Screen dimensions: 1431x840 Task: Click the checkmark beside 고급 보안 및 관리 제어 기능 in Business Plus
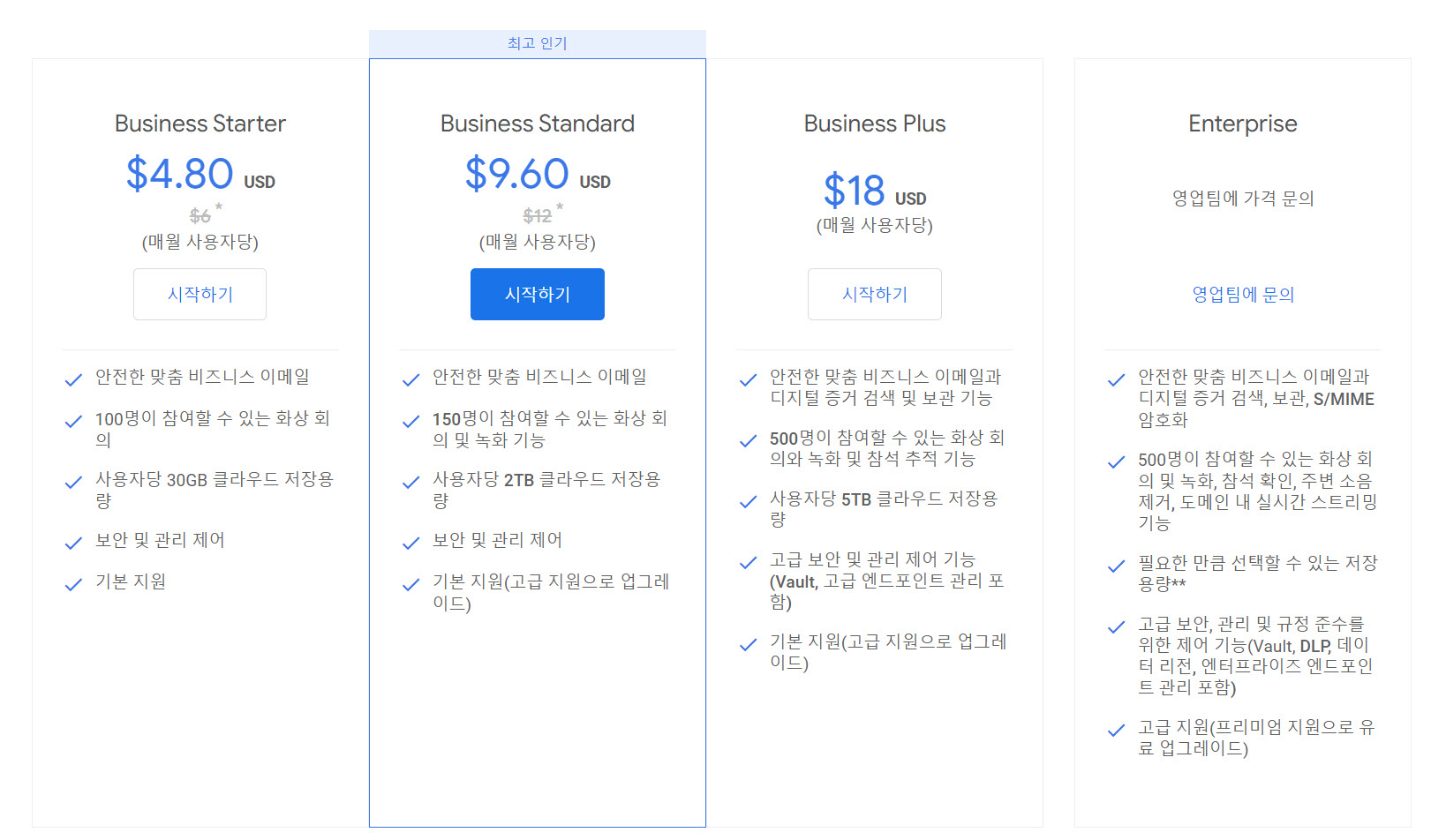(x=748, y=562)
